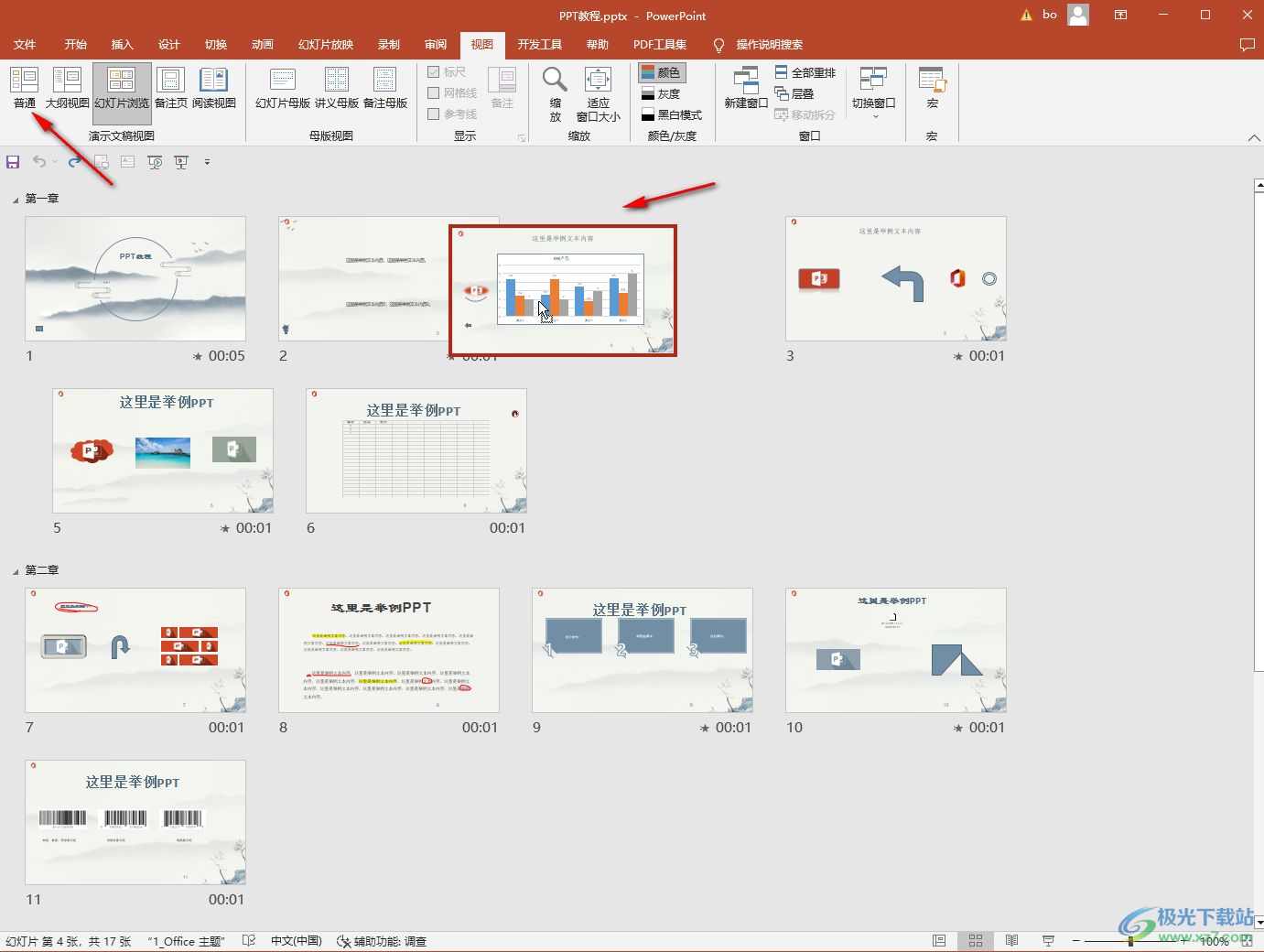
Task: Select Color (颜色) mode
Action: click(x=661, y=72)
